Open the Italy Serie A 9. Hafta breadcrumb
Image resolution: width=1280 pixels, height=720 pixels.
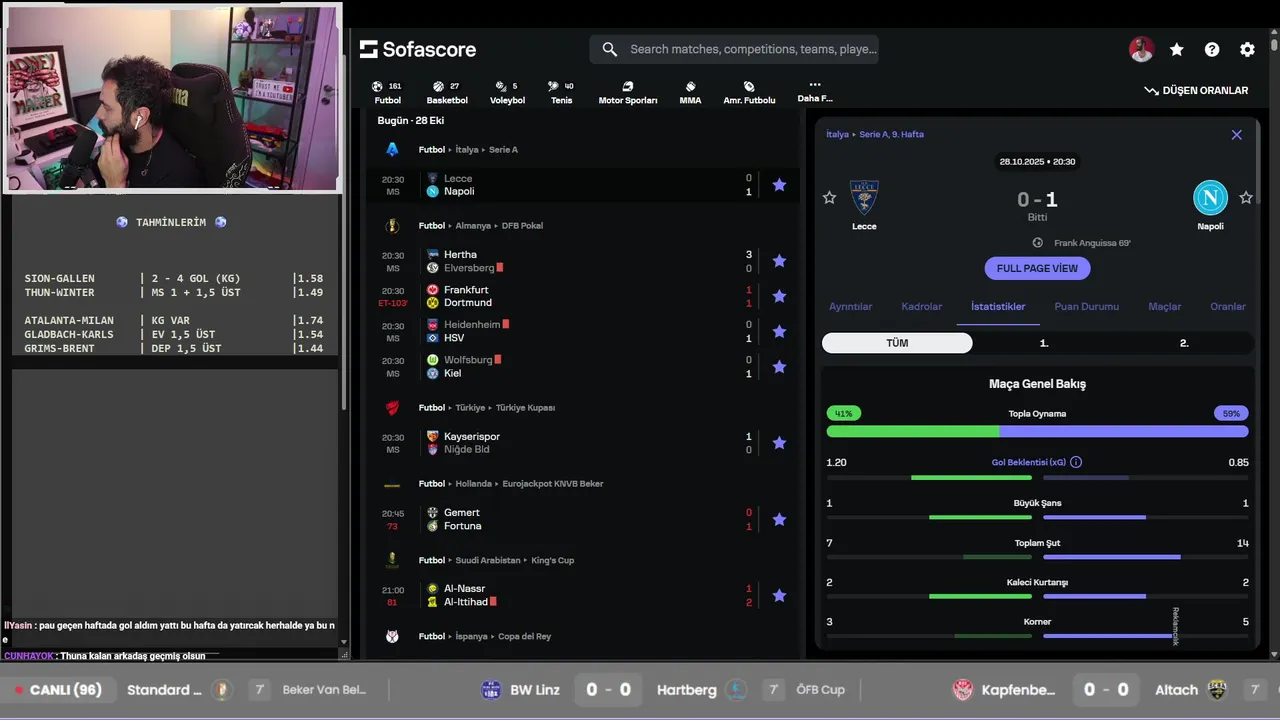[x=875, y=134]
